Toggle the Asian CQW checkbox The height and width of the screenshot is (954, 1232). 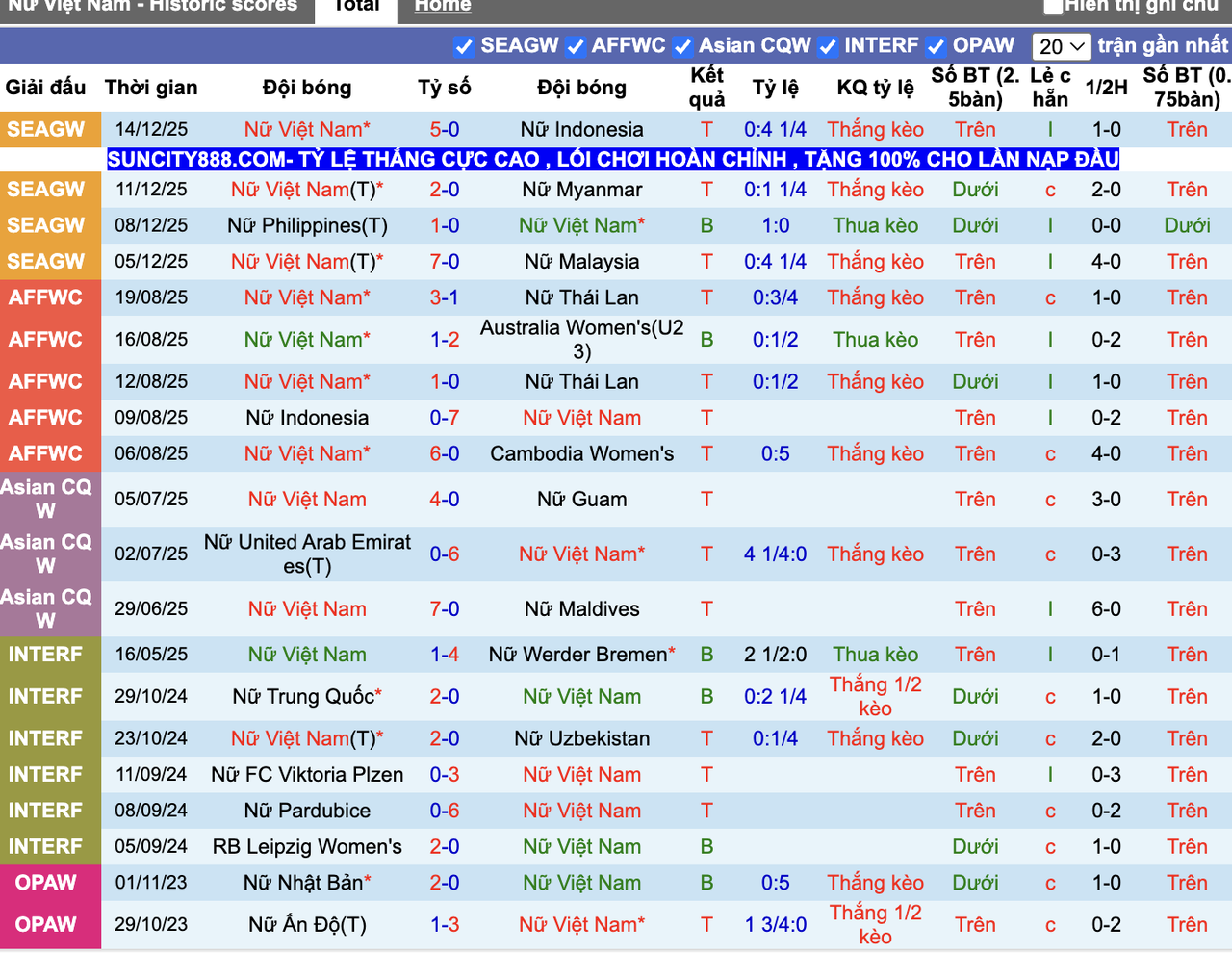pyautogui.click(x=682, y=46)
